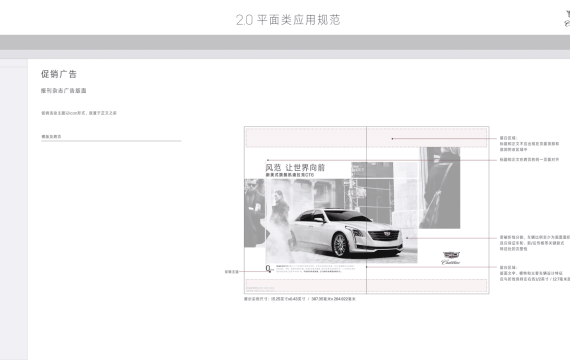Click the Cadillac crest logo inside the ad layout
The image size is (570, 360).
pyautogui.click(x=451, y=257)
